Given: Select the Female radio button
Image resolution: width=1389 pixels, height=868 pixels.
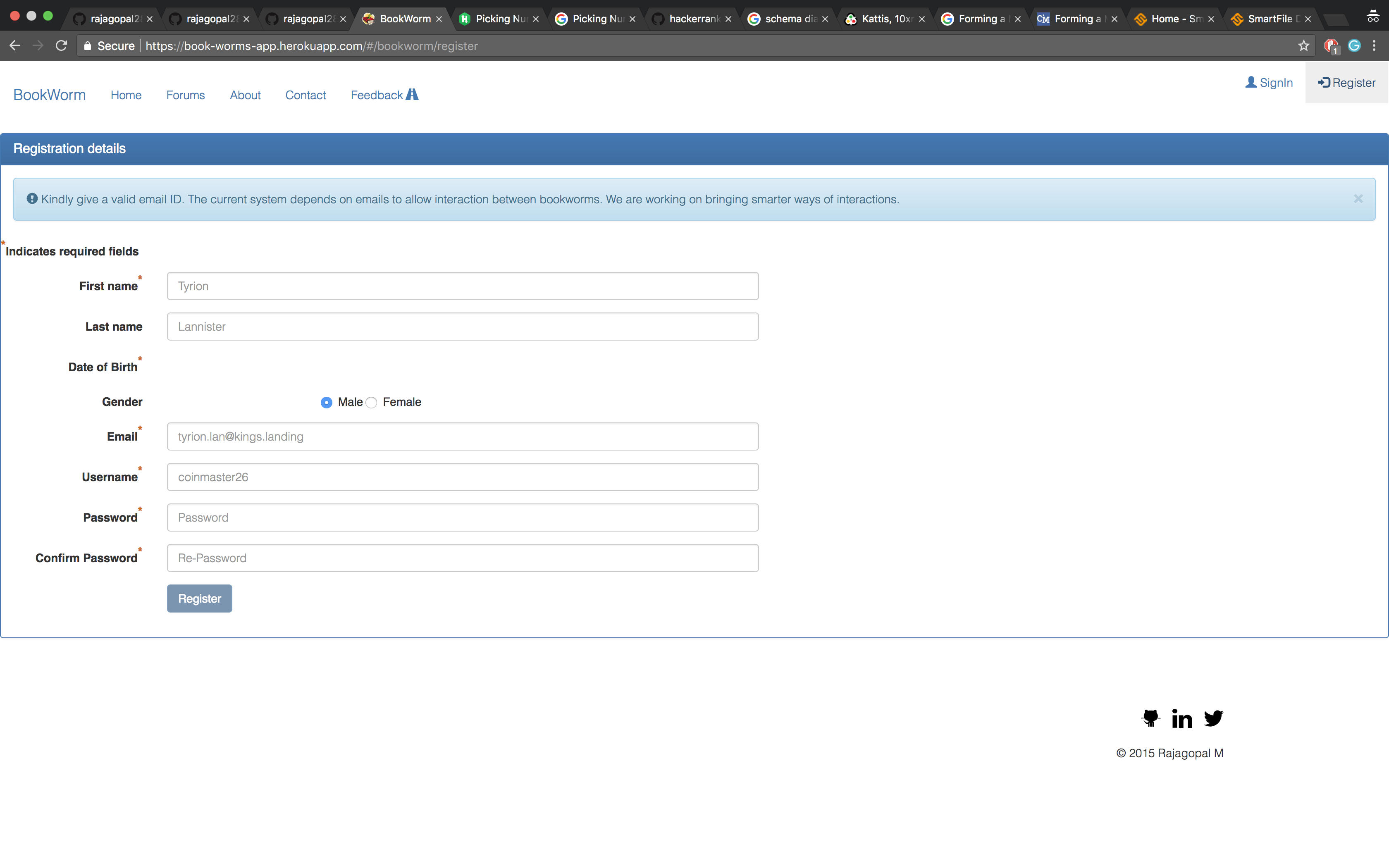Looking at the screenshot, I should click(x=371, y=403).
